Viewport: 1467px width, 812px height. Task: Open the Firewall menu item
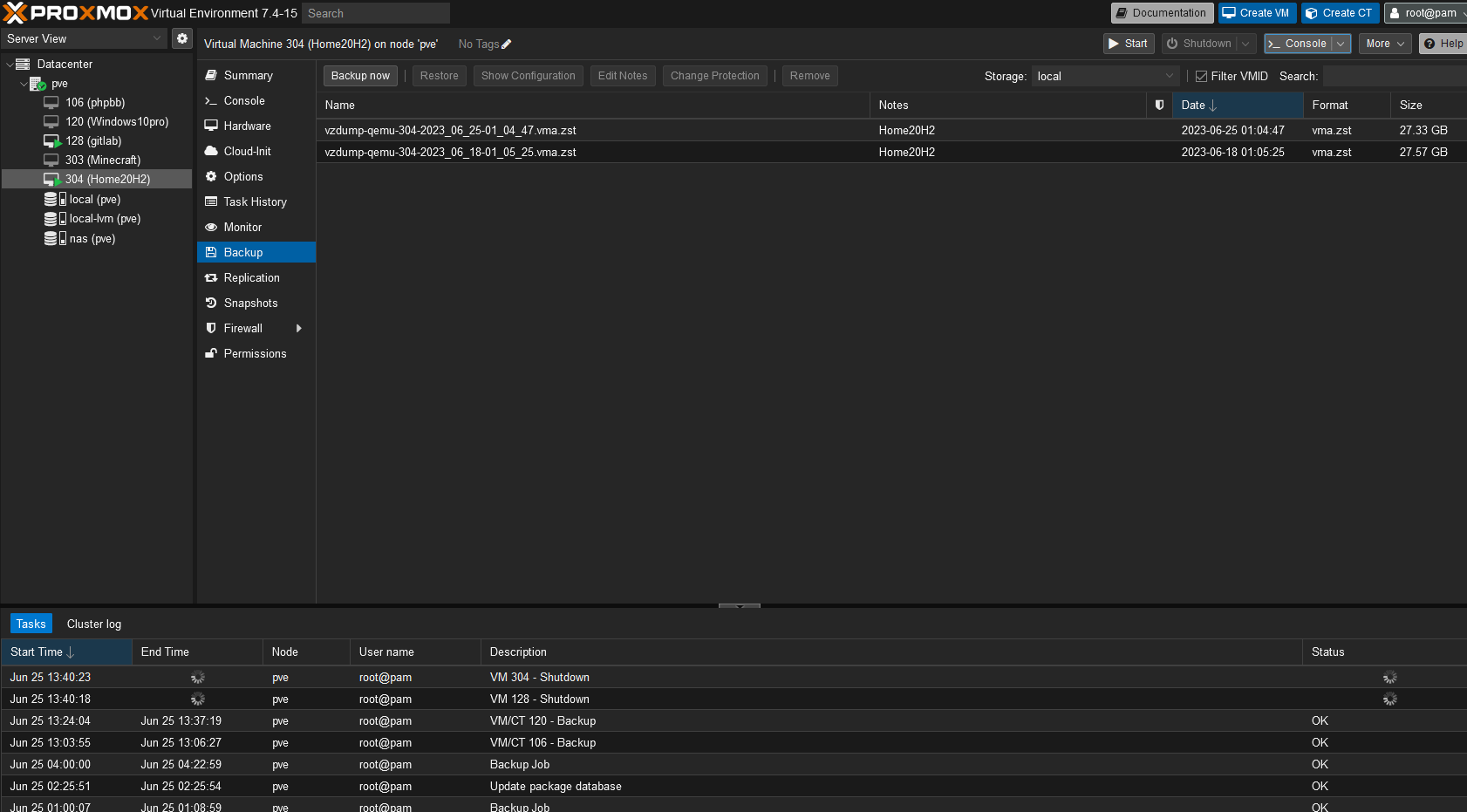pyautogui.click(x=256, y=328)
